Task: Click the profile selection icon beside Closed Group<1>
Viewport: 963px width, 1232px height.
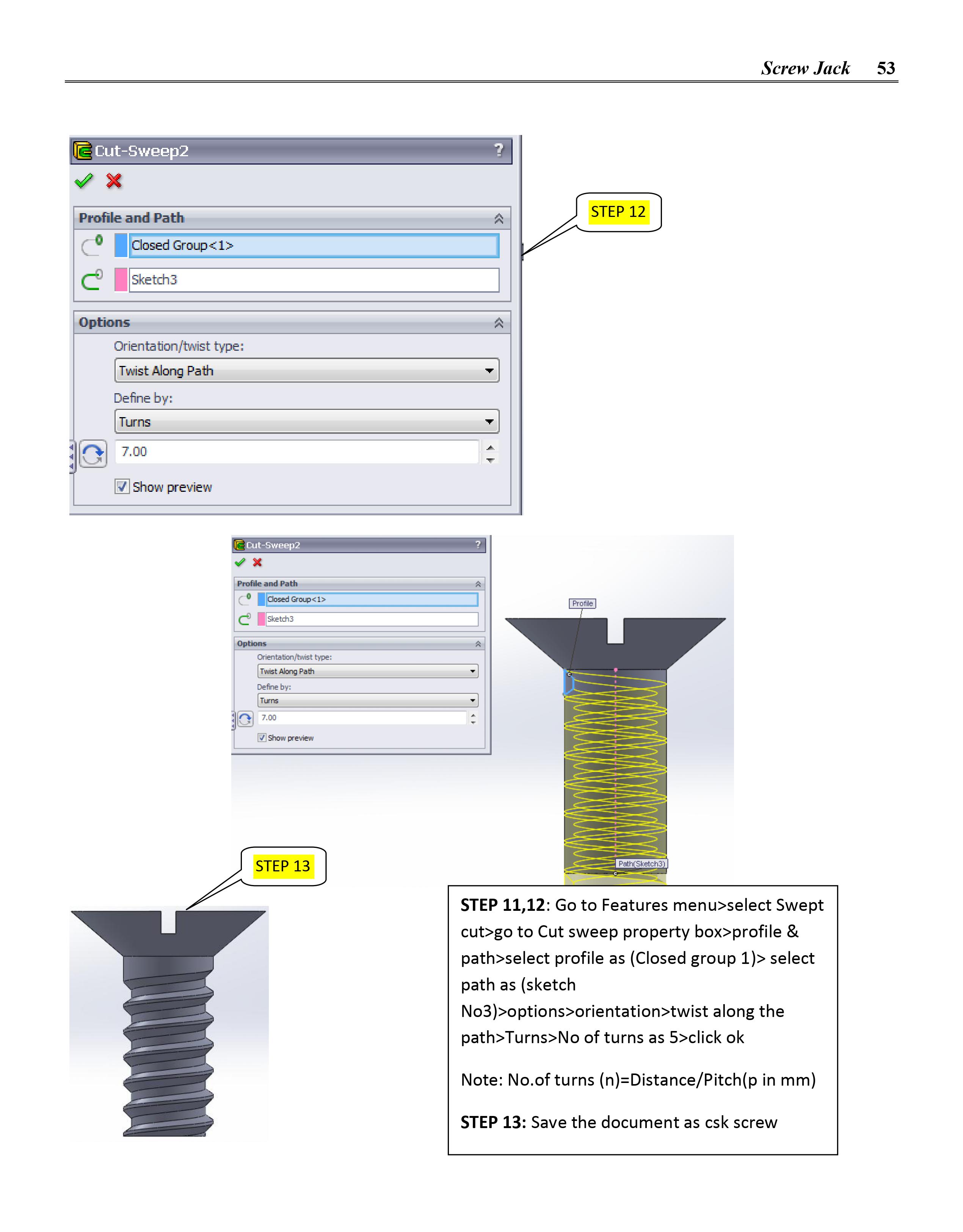Action: [93, 245]
